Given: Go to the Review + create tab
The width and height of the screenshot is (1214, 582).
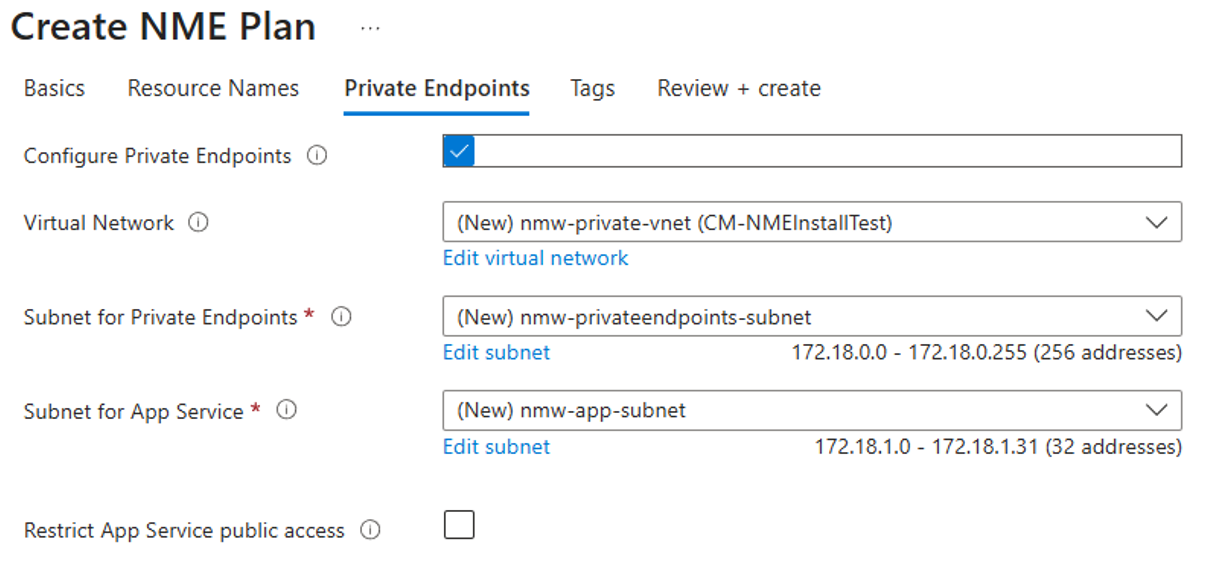Looking at the screenshot, I should (x=738, y=88).
